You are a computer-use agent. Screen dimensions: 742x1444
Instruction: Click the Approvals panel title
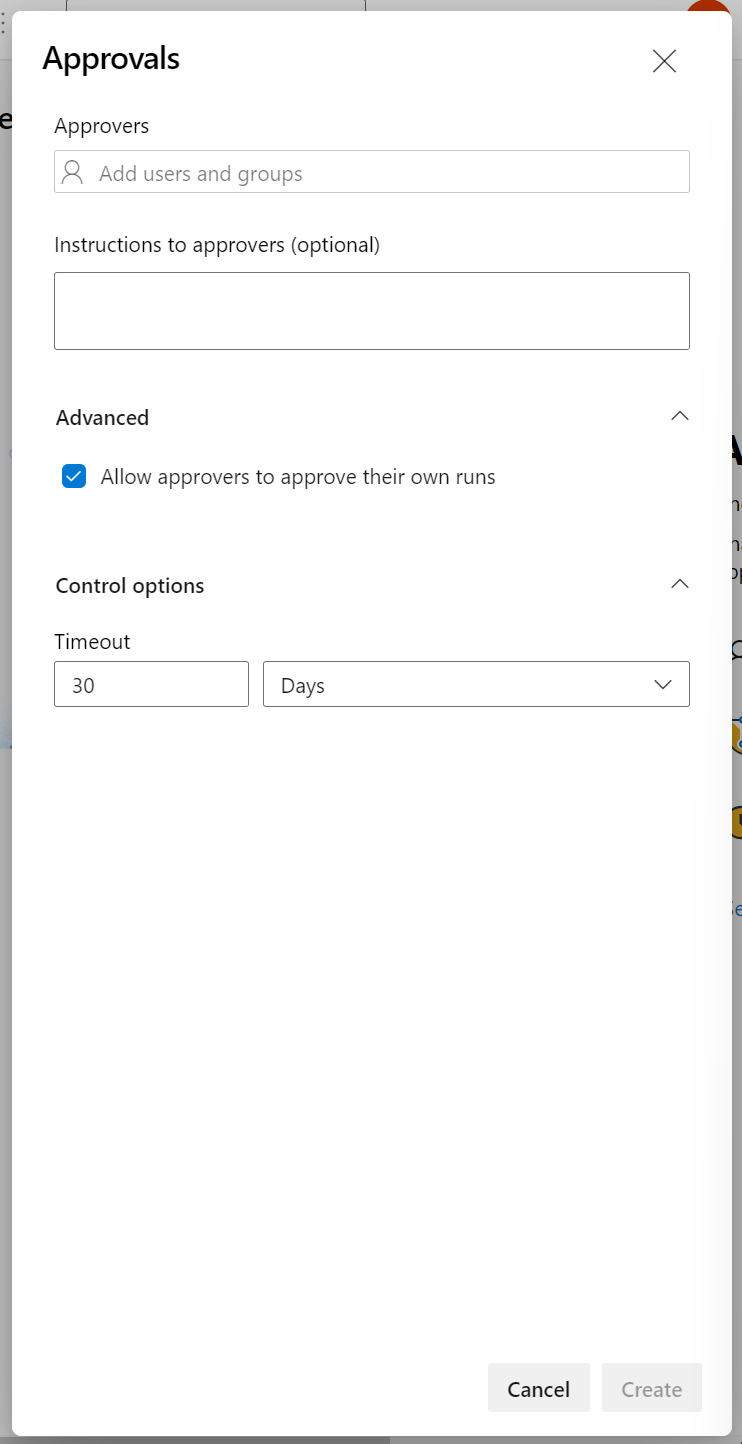(x=111, y=59)
